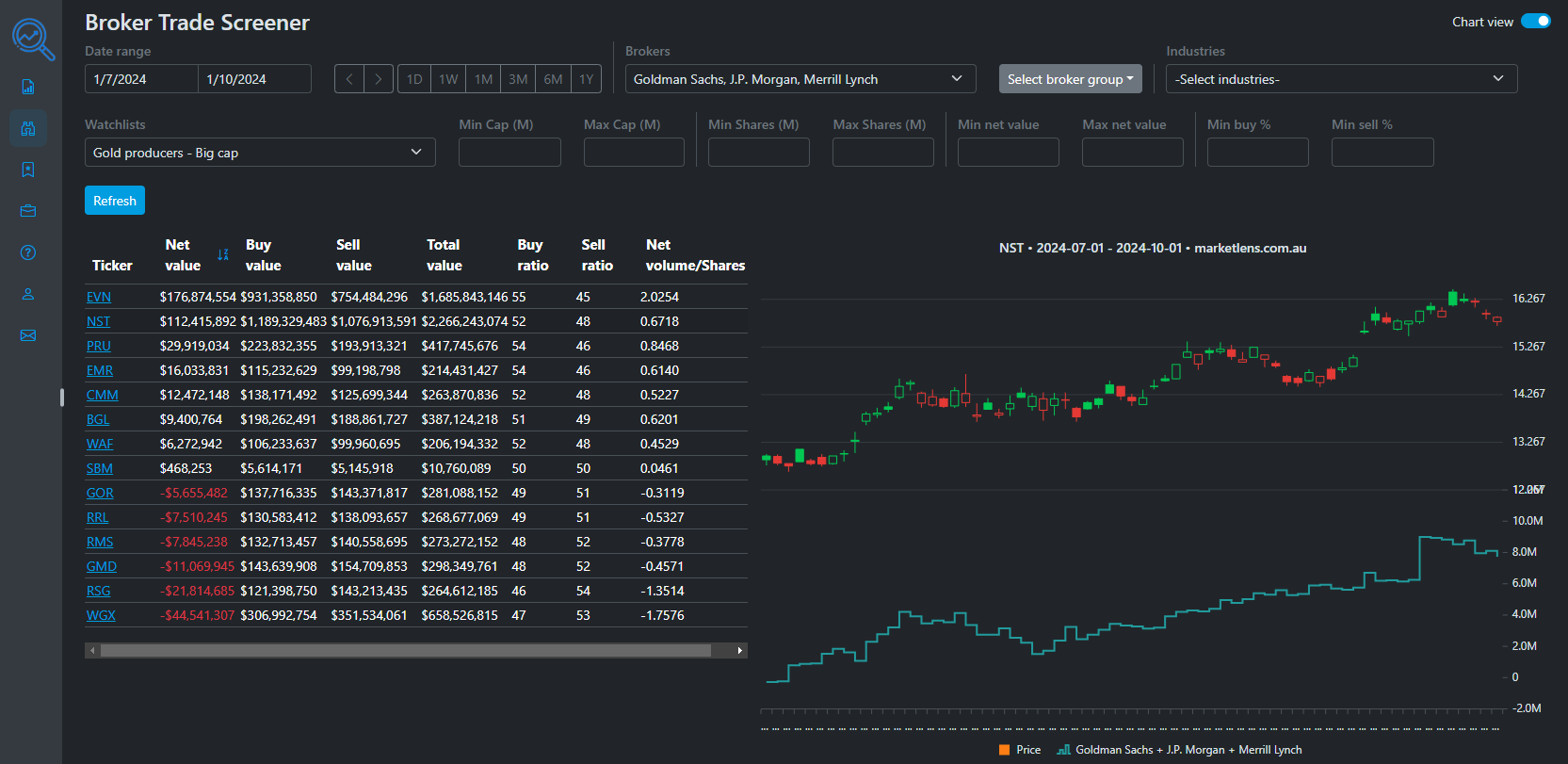Open the SBM ticker link
Viewport: 1568px width, 764px height.
(100, 468)
